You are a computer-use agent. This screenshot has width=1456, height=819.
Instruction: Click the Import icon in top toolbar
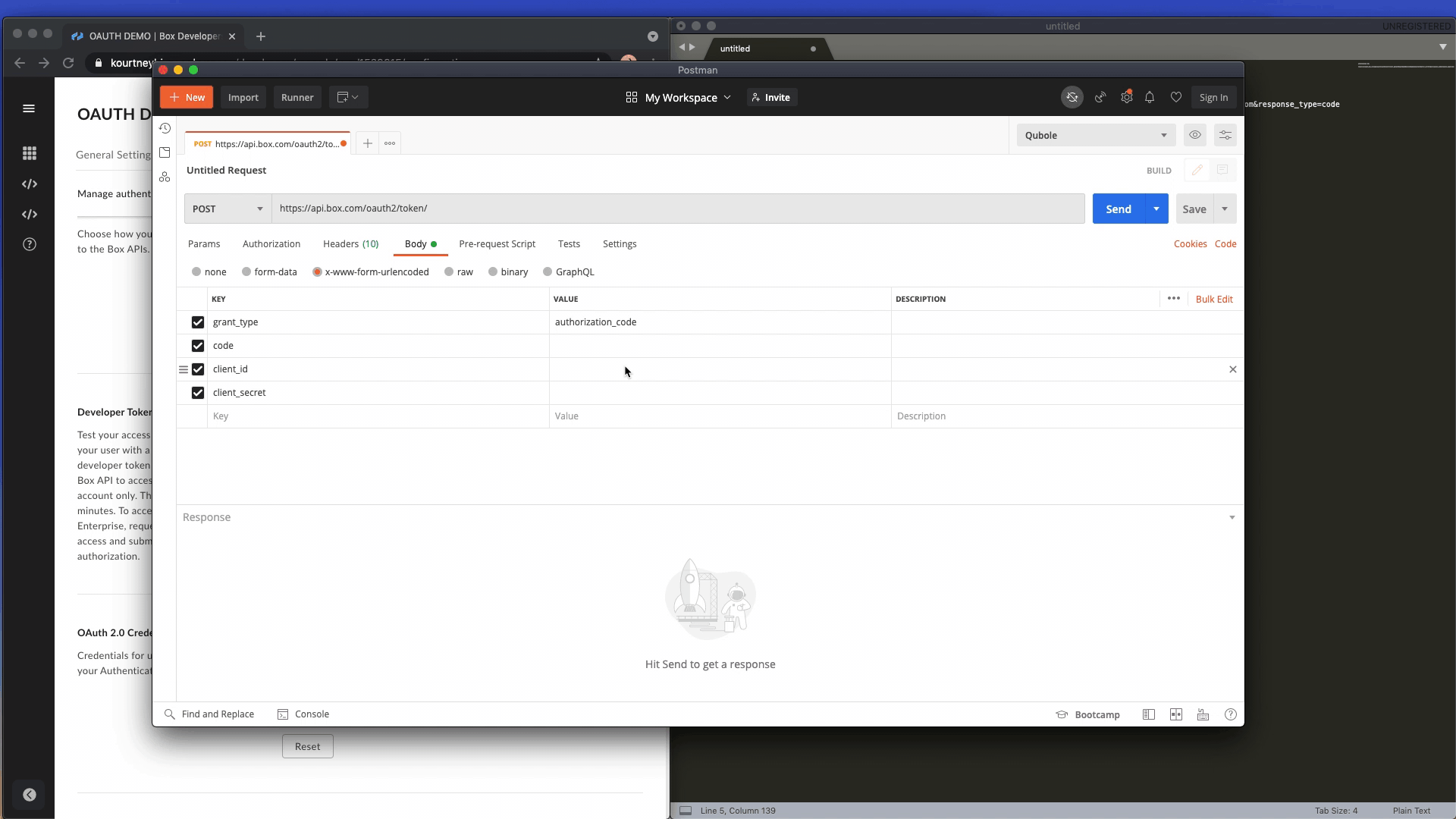[243, 97]
